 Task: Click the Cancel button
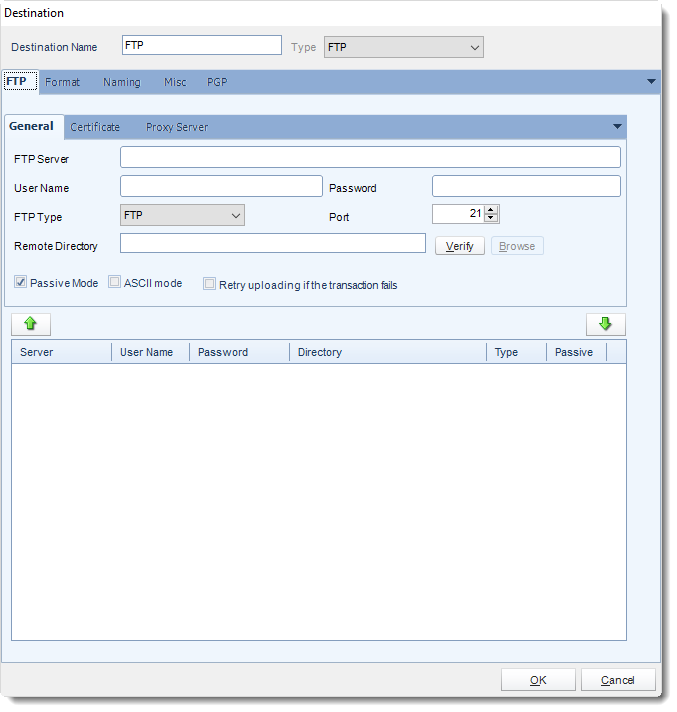(x=618, y=680)
